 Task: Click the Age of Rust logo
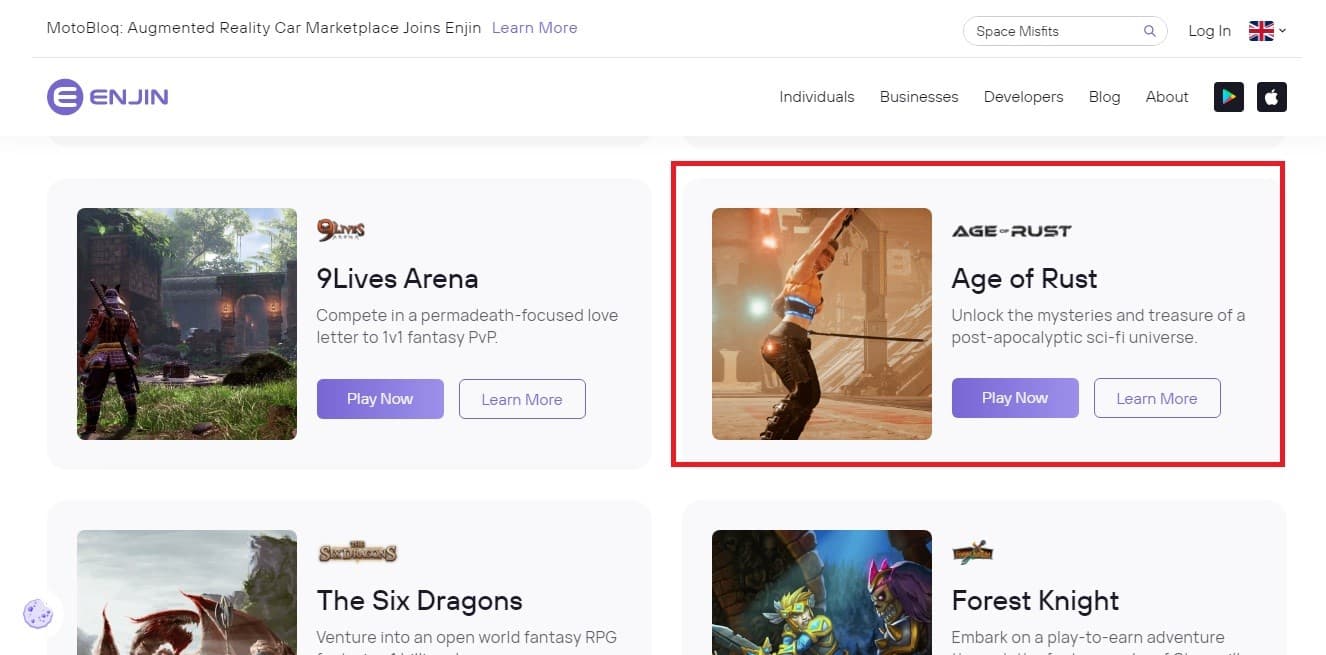[x=1011, y=231]
